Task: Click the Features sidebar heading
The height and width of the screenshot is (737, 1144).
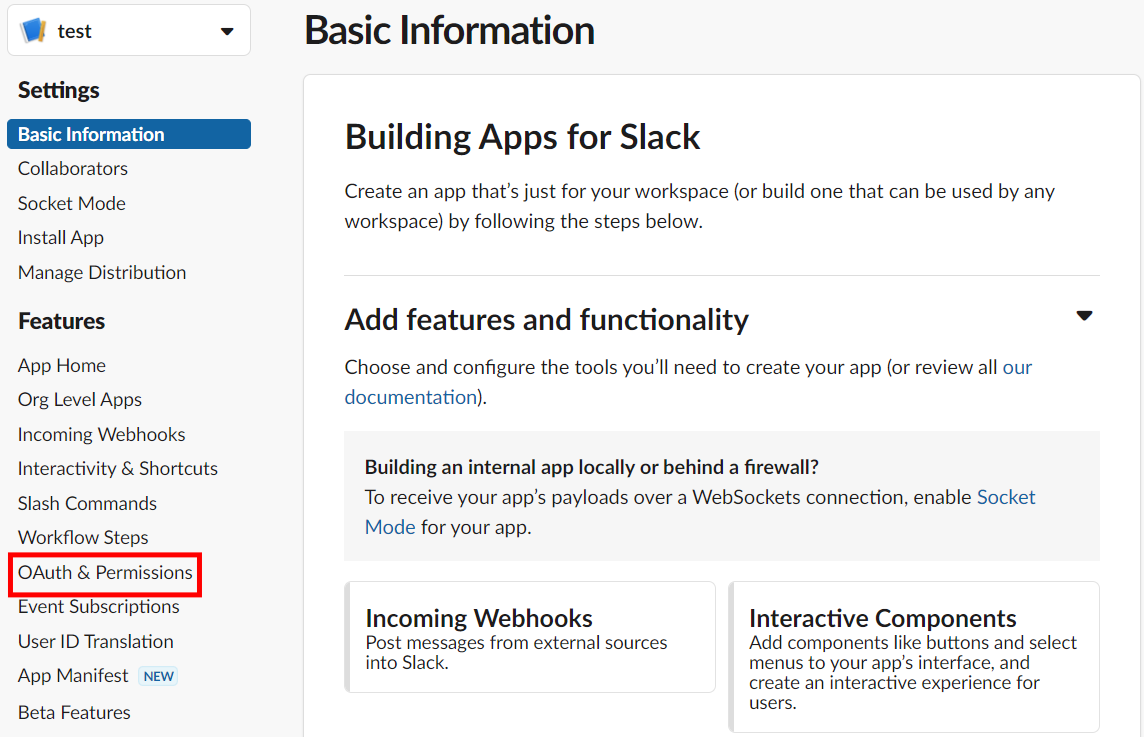Action: pos(61,321)
